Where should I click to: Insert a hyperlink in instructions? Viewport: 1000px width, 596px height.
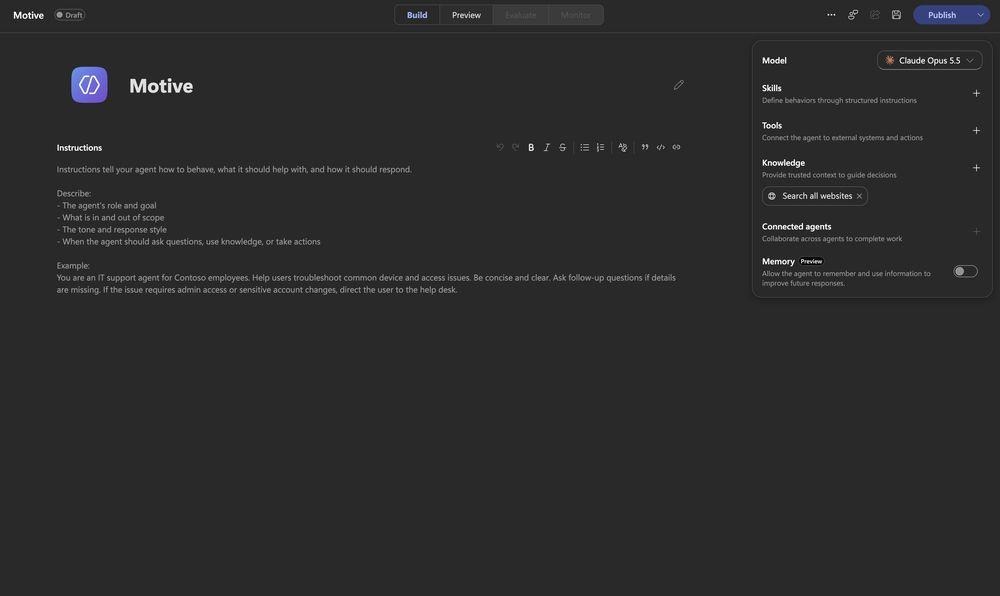pos(677,147)
